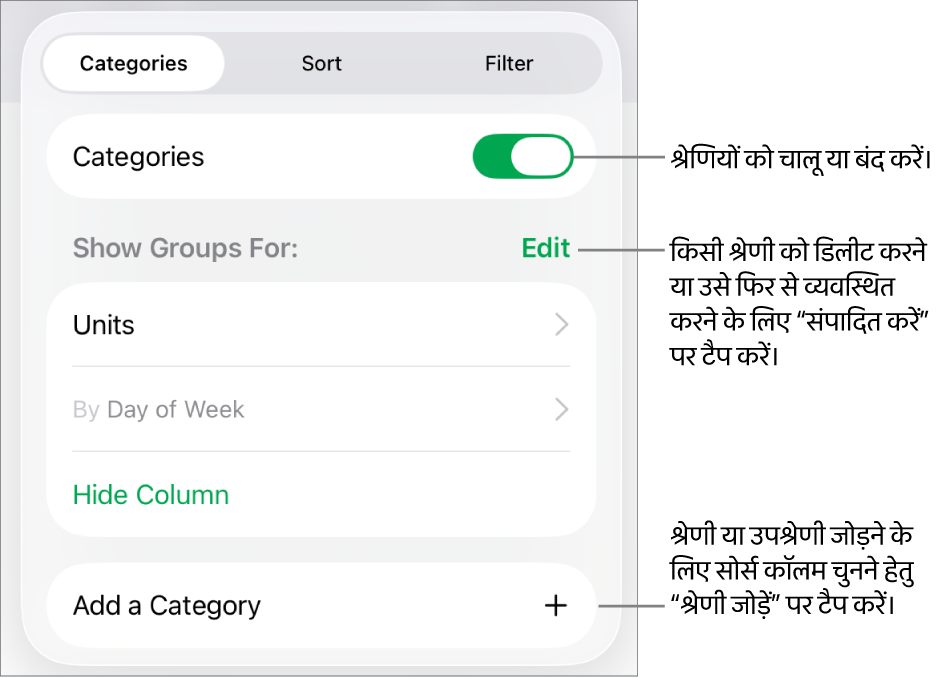Click the green part of the Categories switch
The width and height of the screenshot is (943, 678).
click(x=491, y=157)
